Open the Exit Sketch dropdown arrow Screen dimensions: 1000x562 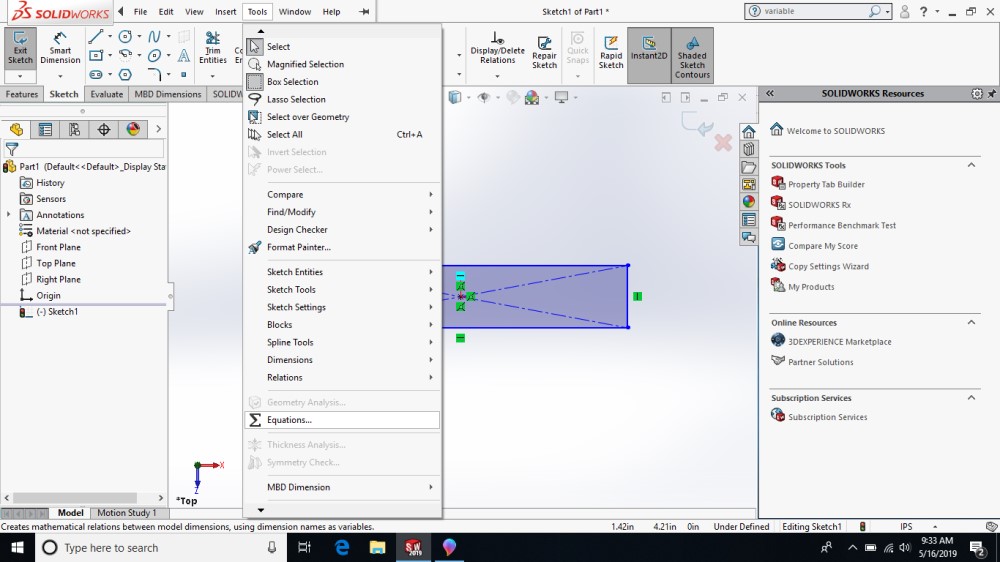(20, 77)
